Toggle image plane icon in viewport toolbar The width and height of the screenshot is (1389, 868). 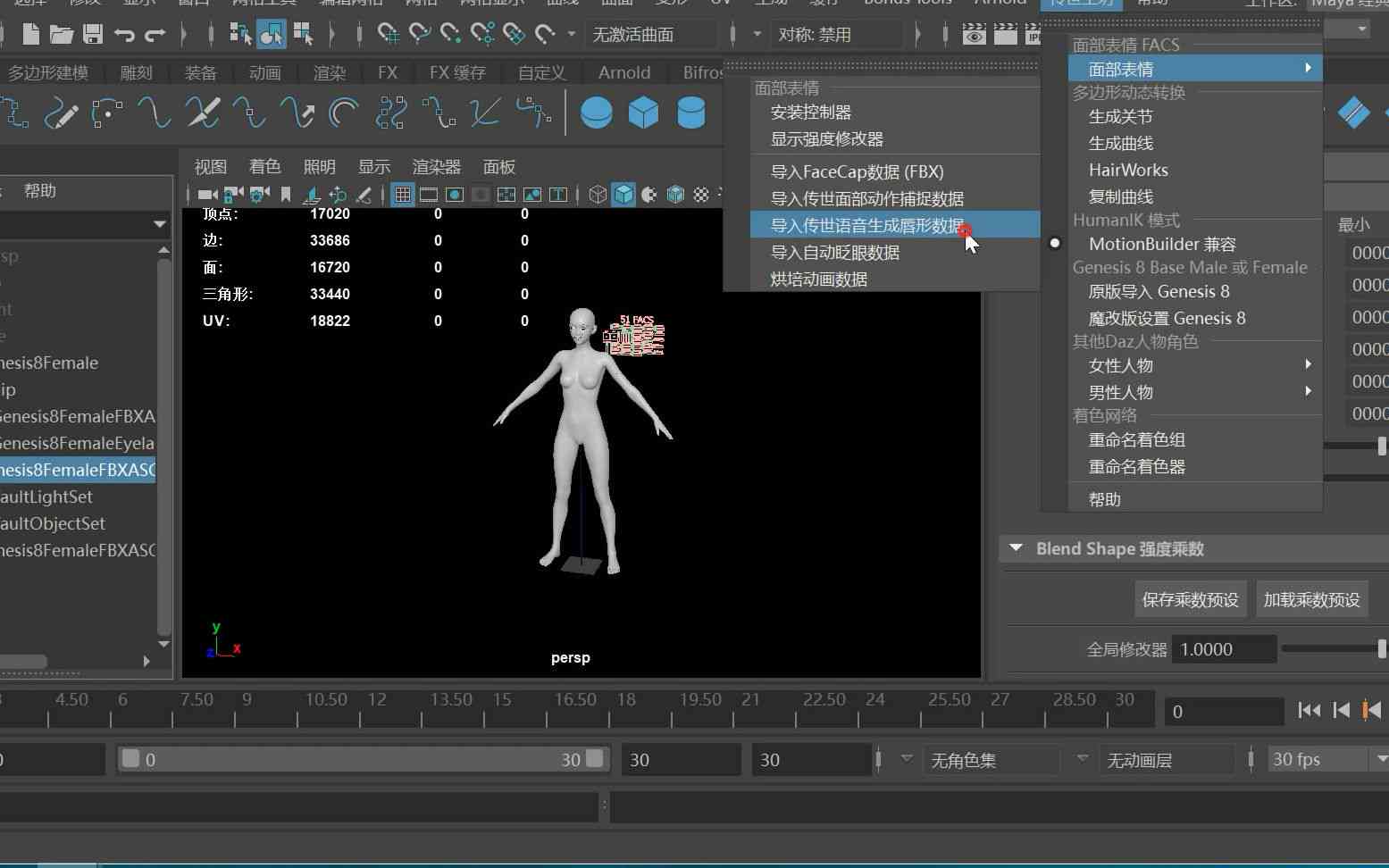pyautogui.click(x=312, y=195)
